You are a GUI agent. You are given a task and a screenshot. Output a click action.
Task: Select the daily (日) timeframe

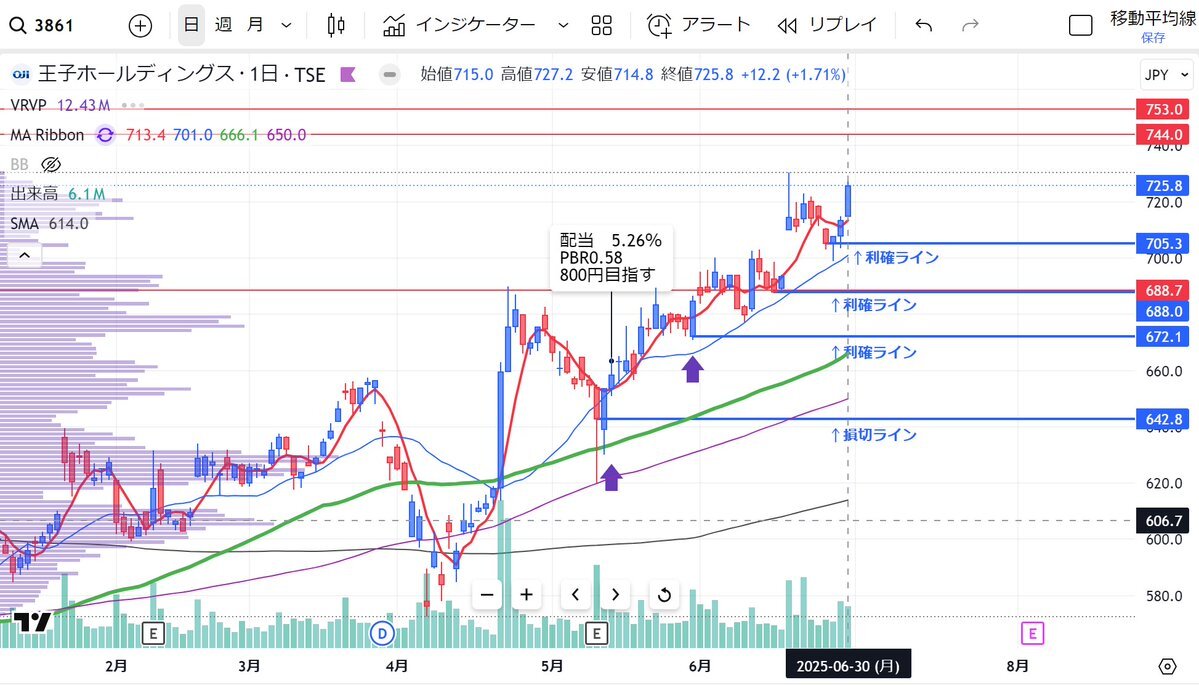[x=191, y=24]
